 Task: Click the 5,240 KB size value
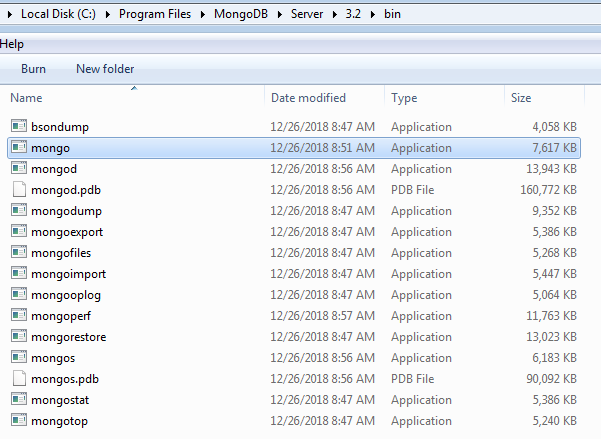pos(554,421)
